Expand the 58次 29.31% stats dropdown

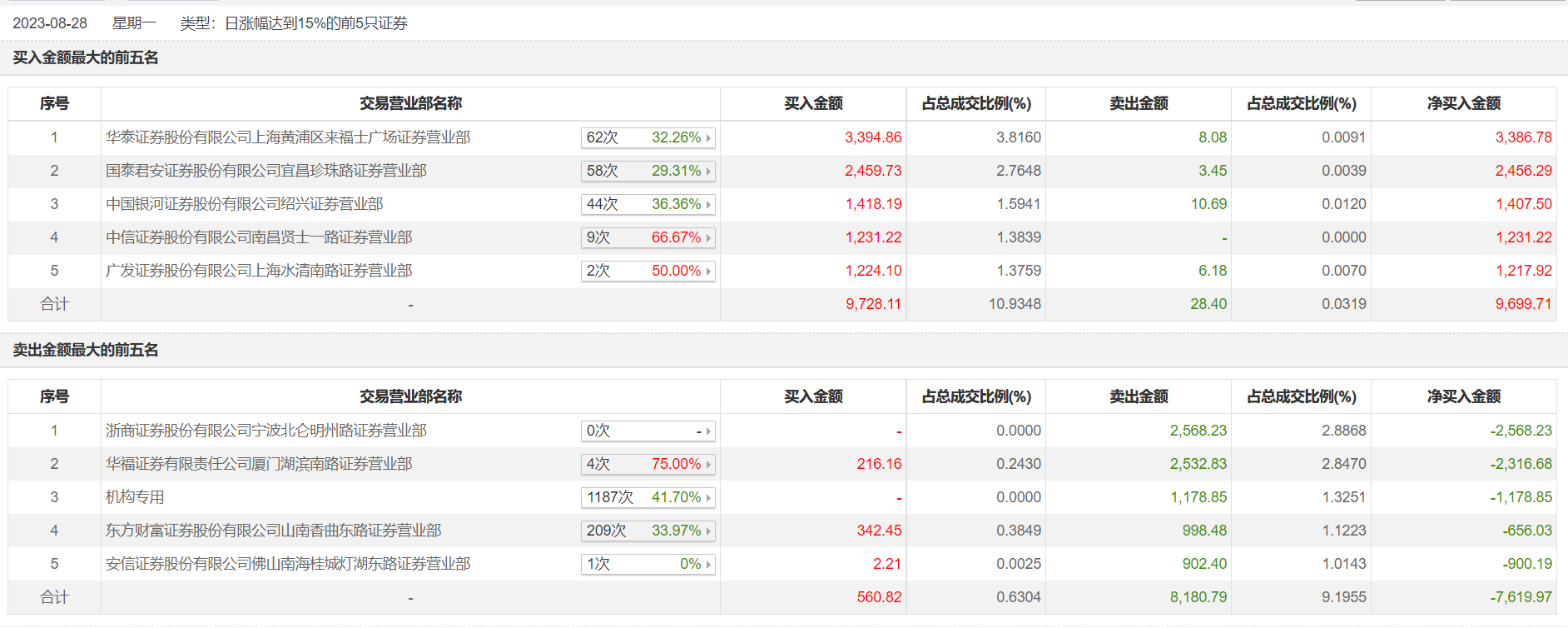(648, 171)
